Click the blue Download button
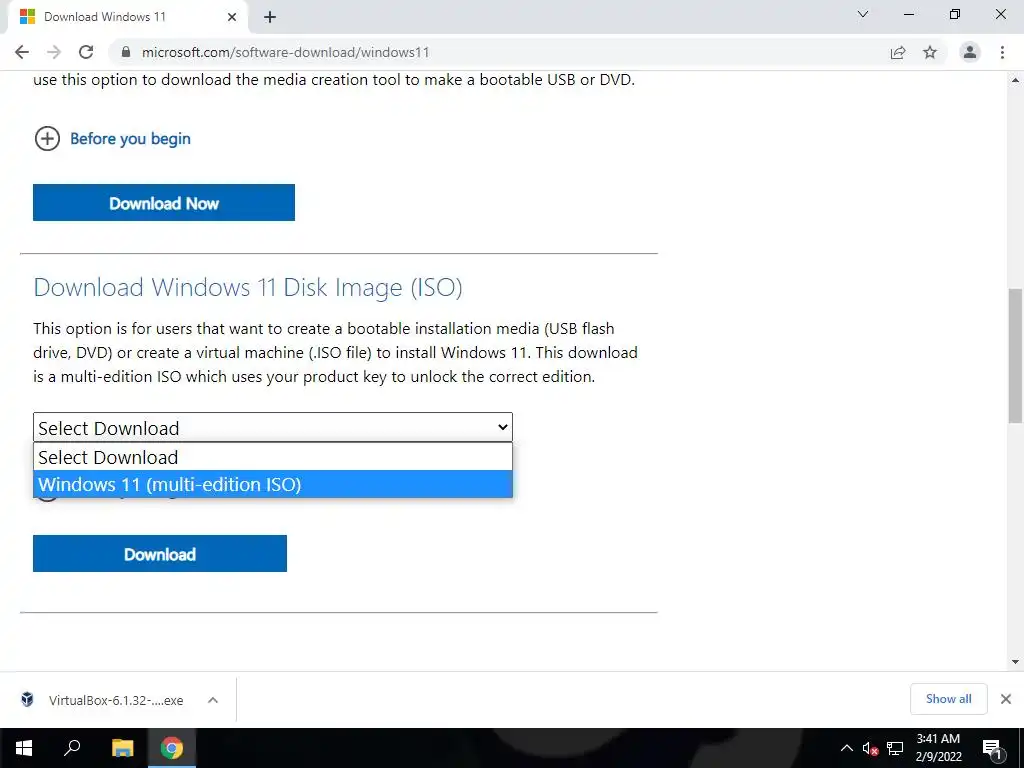Viewport: 1024px width, 768px height. (160, 554)
